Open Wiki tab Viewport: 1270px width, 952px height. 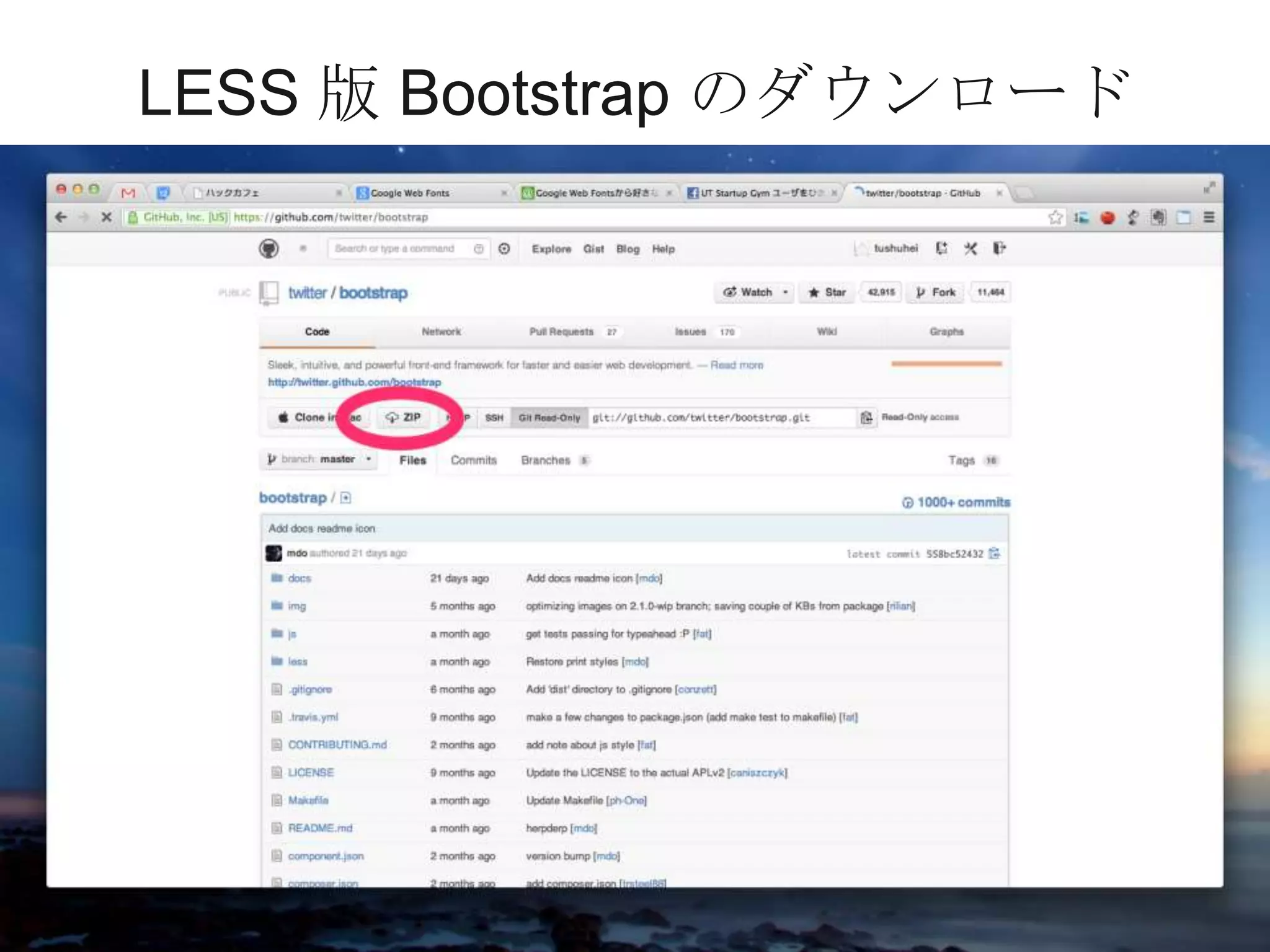[x=827, y=332]
